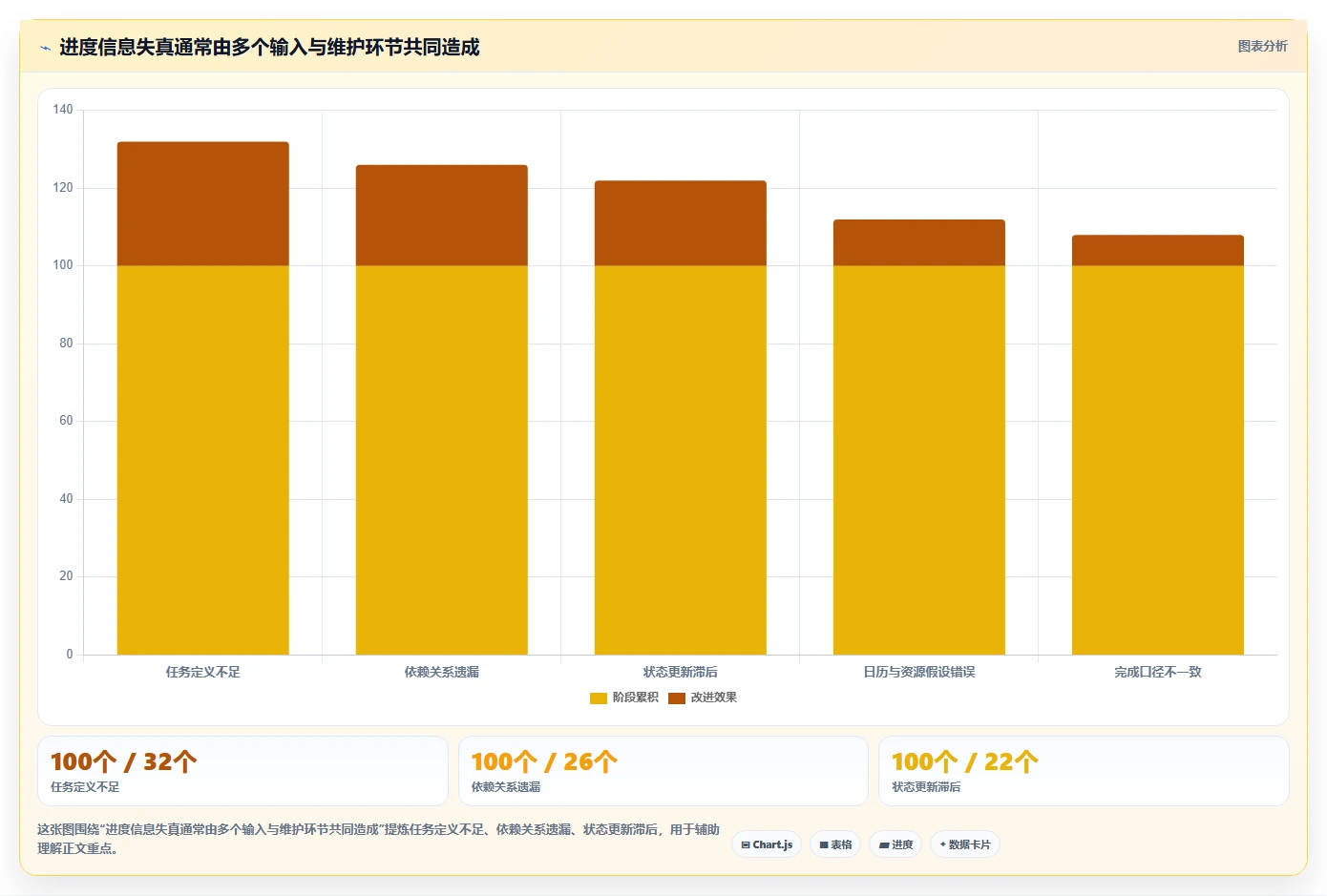Viewport: 1327px width, 896px height.
Task: Click the yellow bar for 状态更新滞后
Action: pyautogui.click(x=681, y=460)
